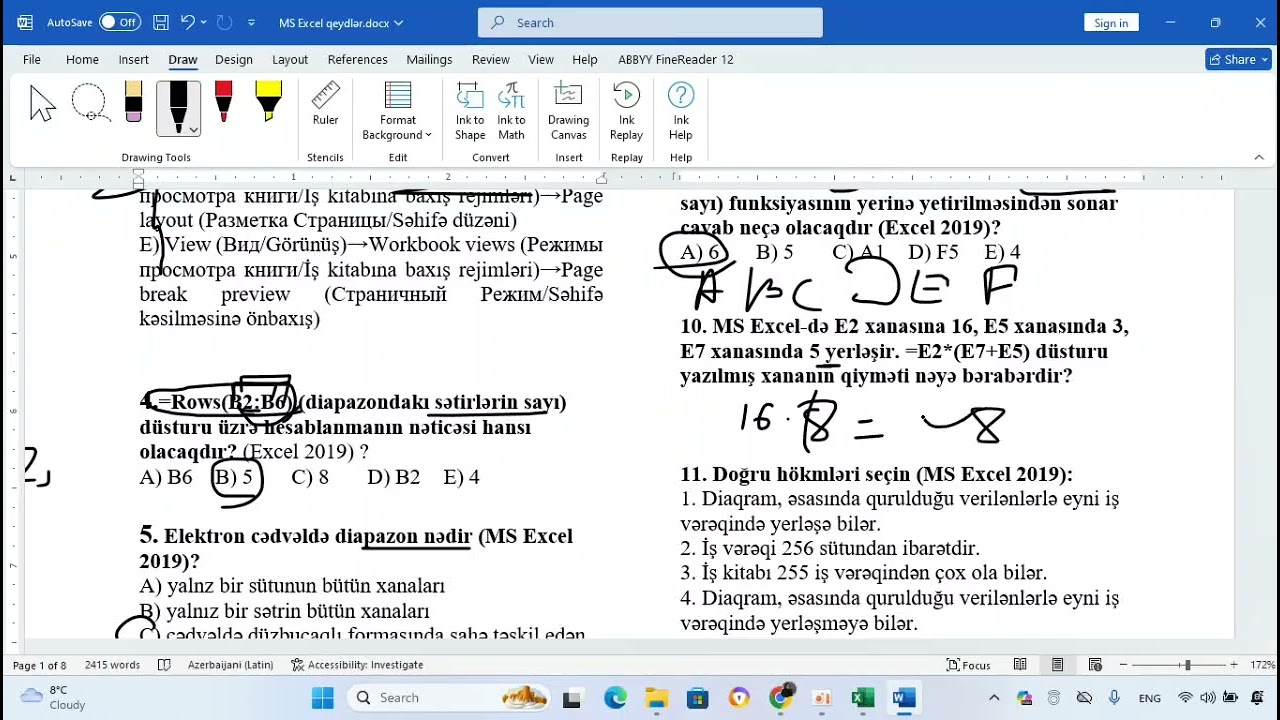
Task: Open the Mailings tab
Action: point(429,59)
